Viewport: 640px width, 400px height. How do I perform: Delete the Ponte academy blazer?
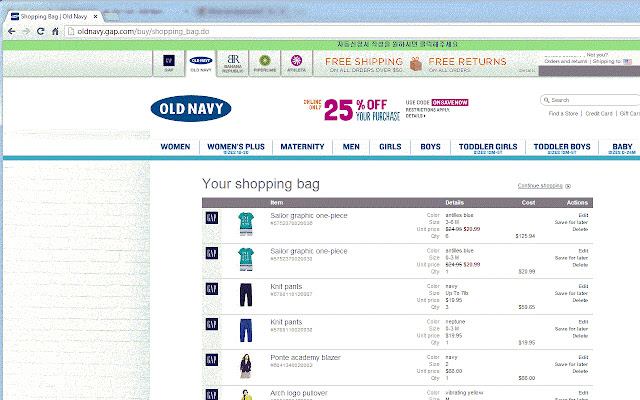pos(580,371)
